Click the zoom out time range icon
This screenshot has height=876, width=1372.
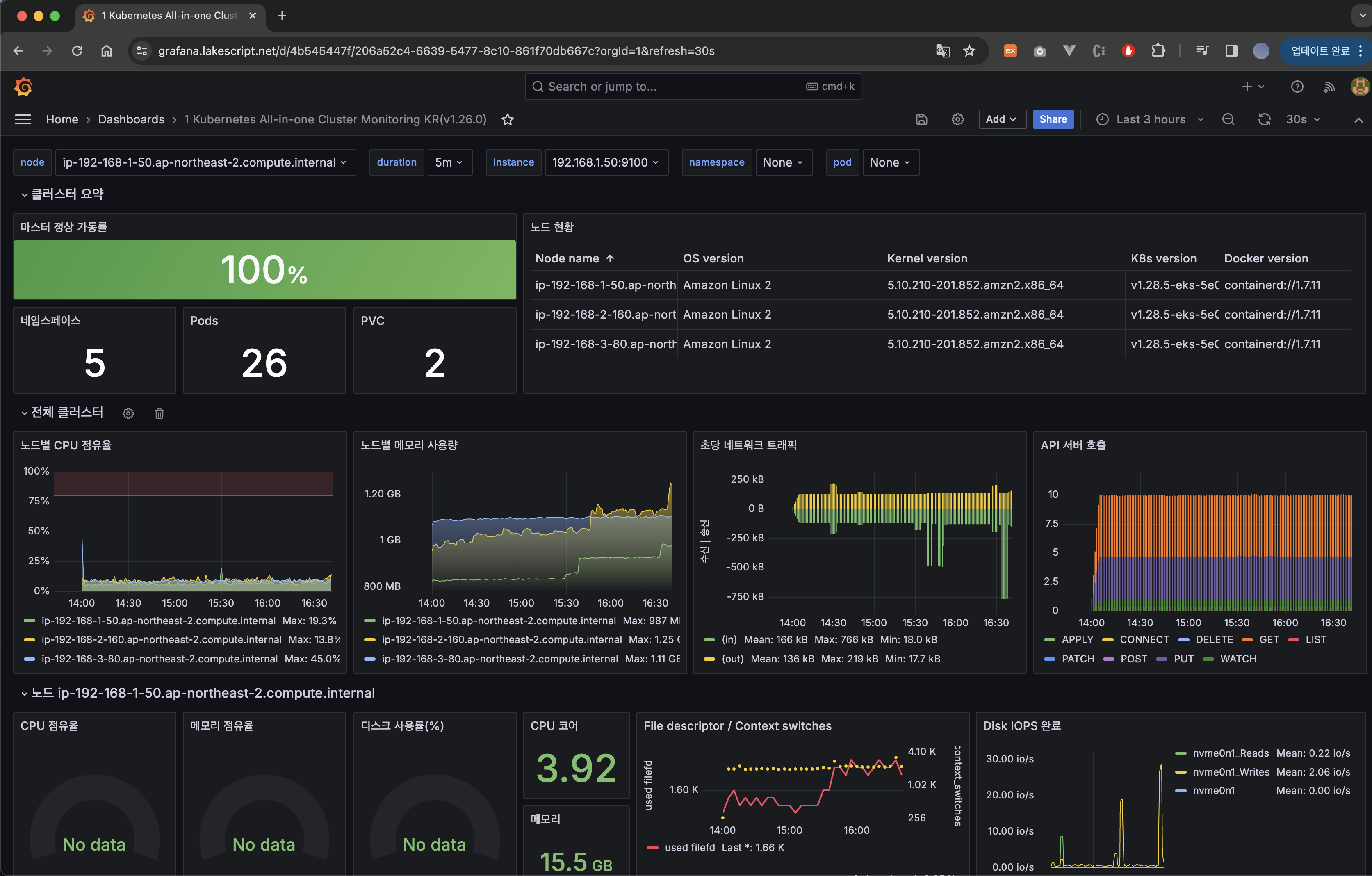(1228, 119)
